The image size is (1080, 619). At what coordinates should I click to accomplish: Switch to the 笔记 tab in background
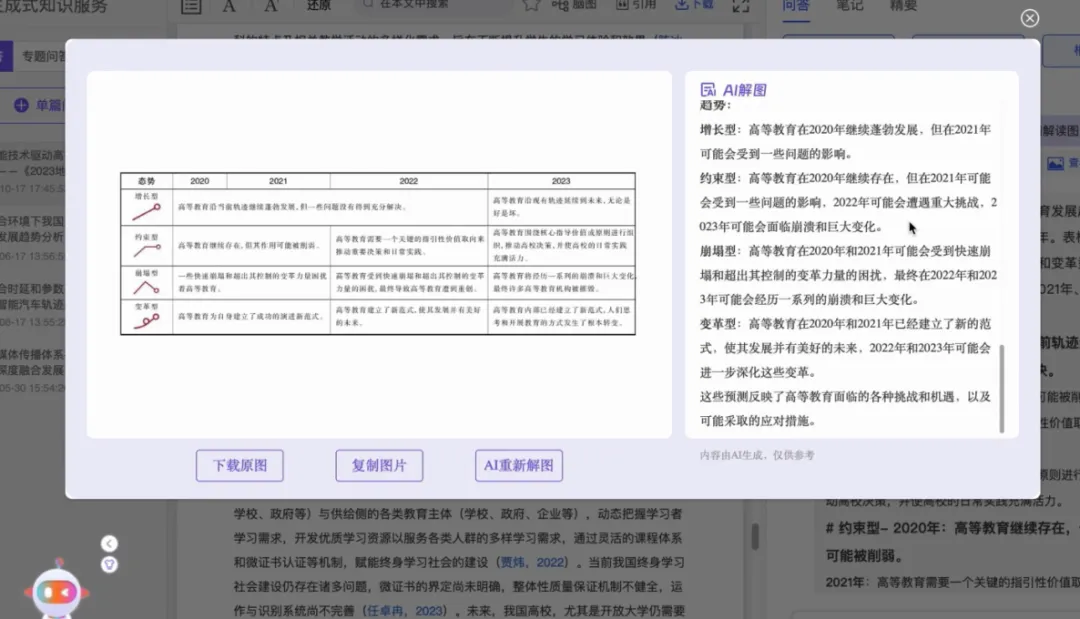[x=849, y=6]
